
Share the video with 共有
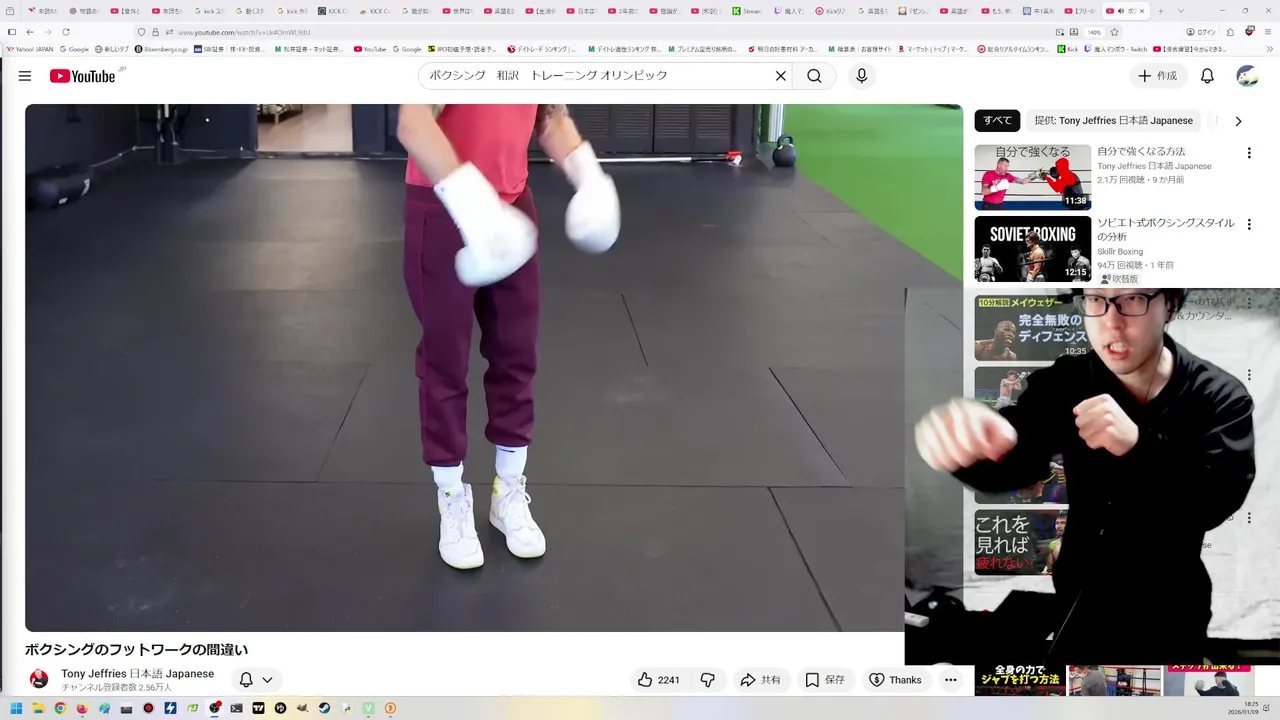760,680
